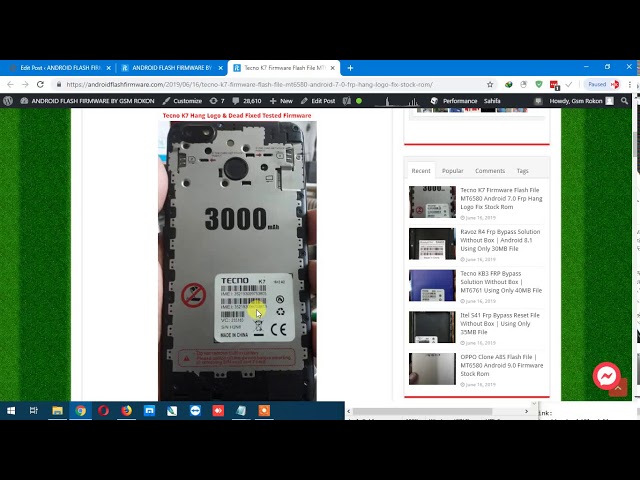Click the orange recorder taskbar icon
The height and width of the screenshot is (480, 640).
pyautogui.click(x=264, y=411)
